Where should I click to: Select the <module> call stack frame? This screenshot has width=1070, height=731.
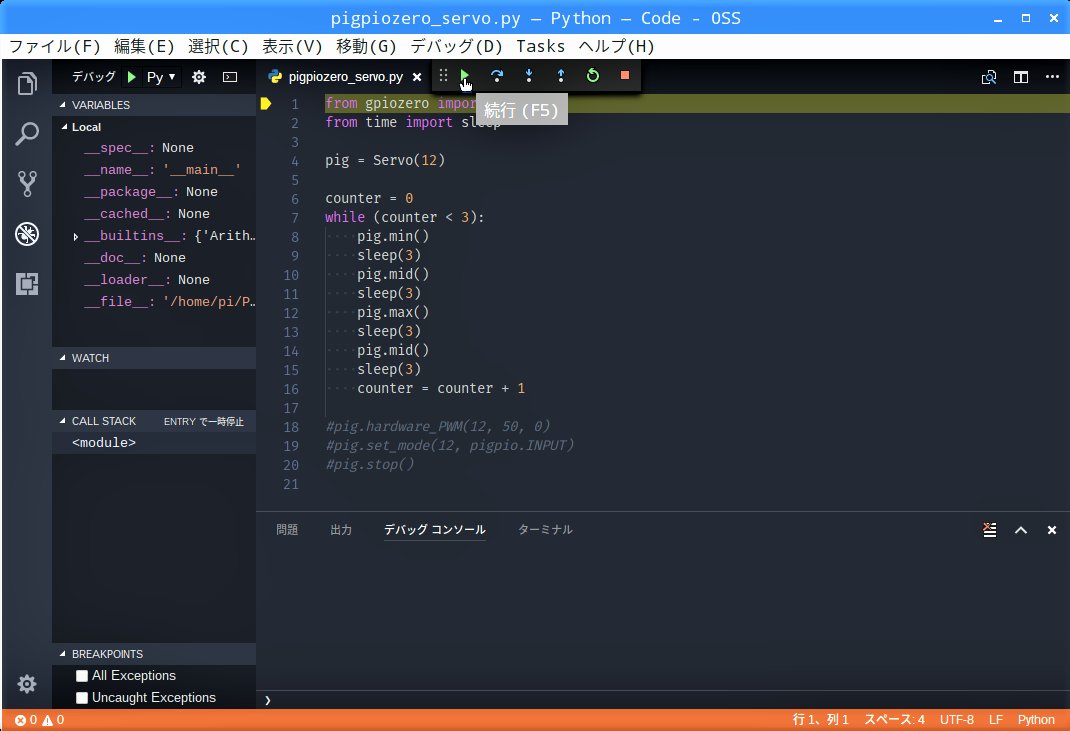(154, 443)
